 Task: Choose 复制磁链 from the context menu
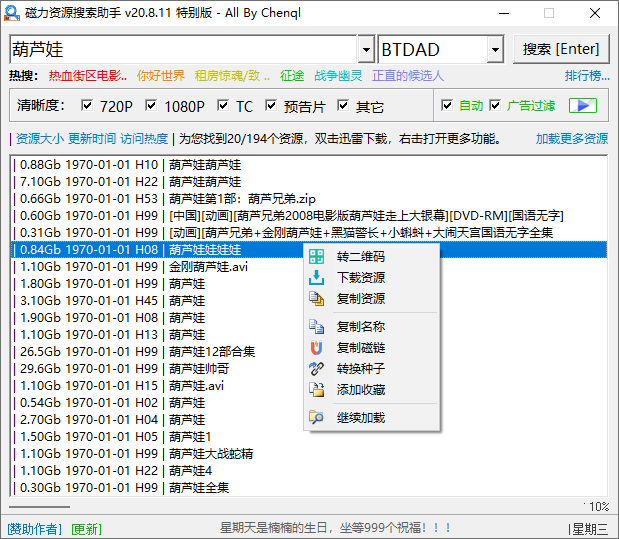pyautogui.click(x=361, y=348)
